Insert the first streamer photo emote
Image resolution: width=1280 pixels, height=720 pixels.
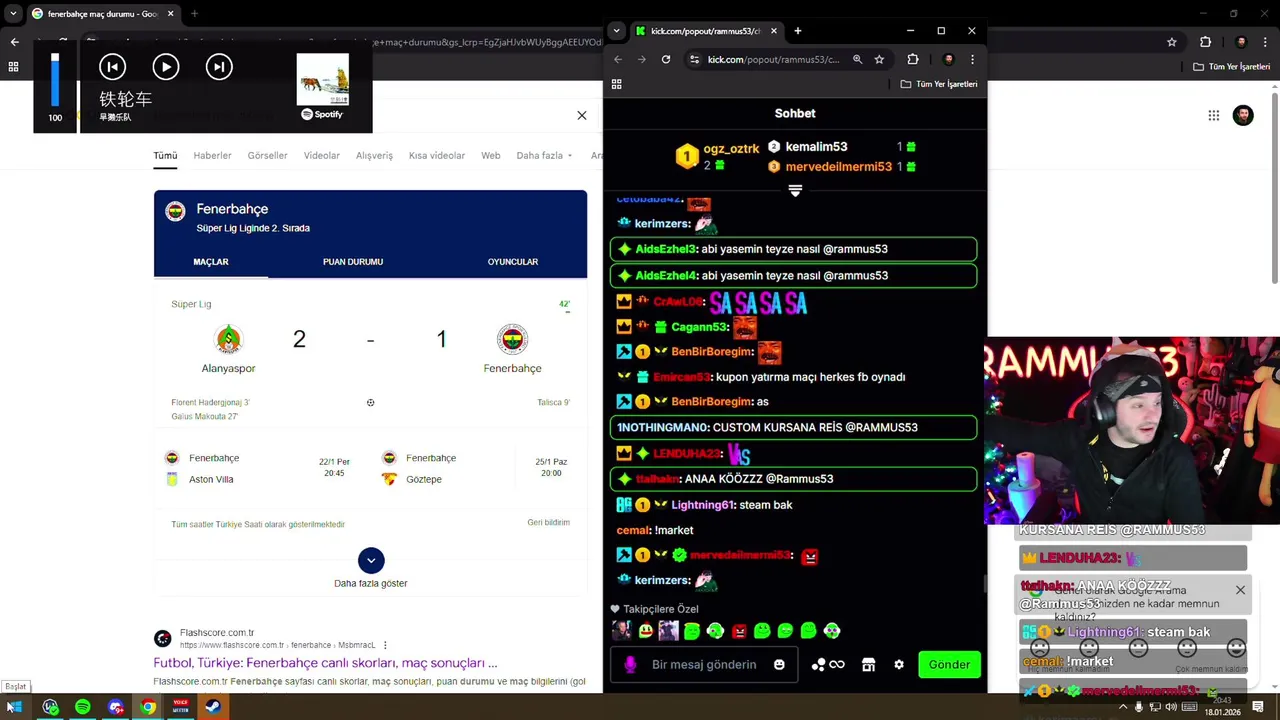coord(621,631)
